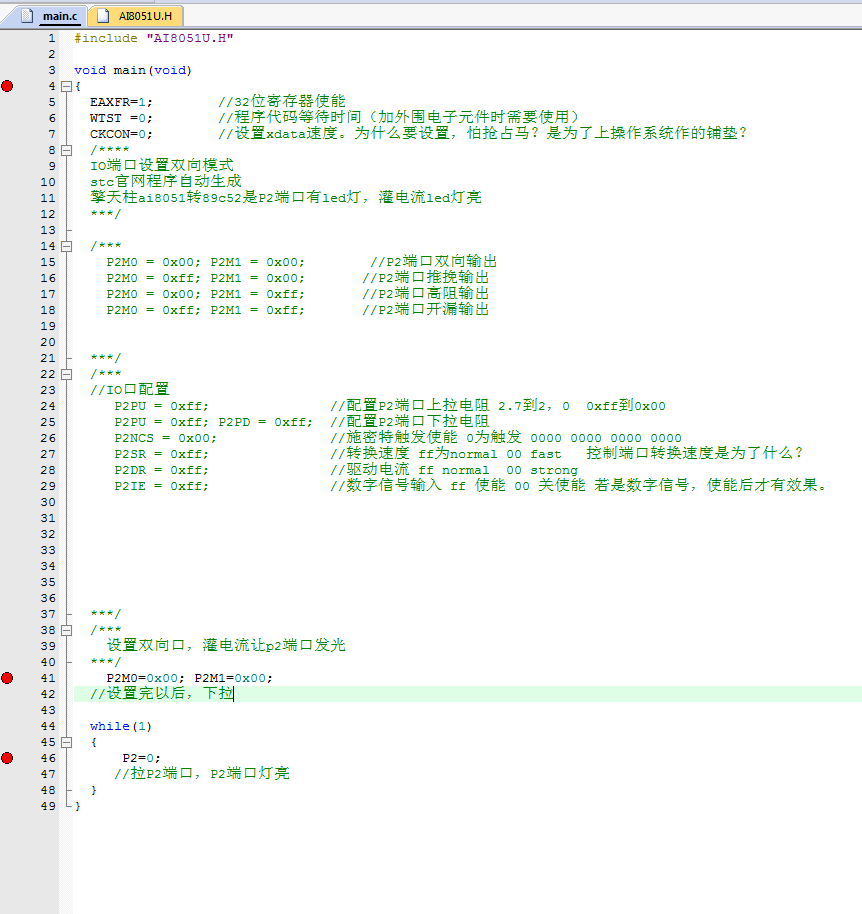Image resolution: width=862 pixels, height=914 pixels.
Task: Click the file icon on AI8051U.H tab
Action: tap(102, 16)
